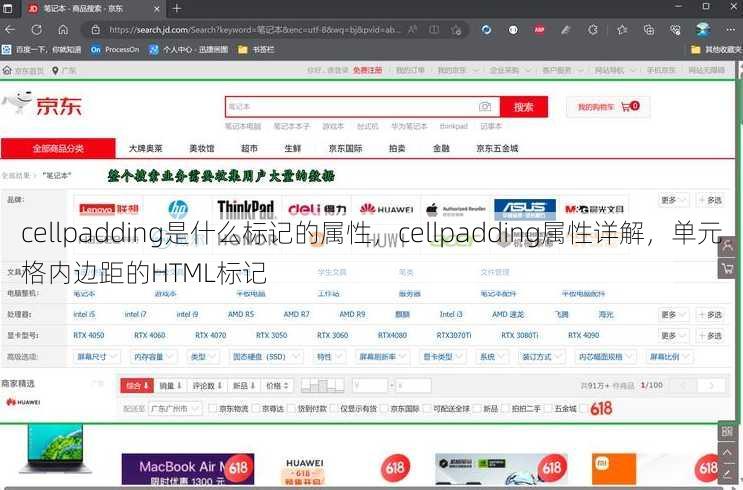Filter by the Lenovo 联想 brand logo
This screenshot has width=743, height=490.
coord(109,209)
